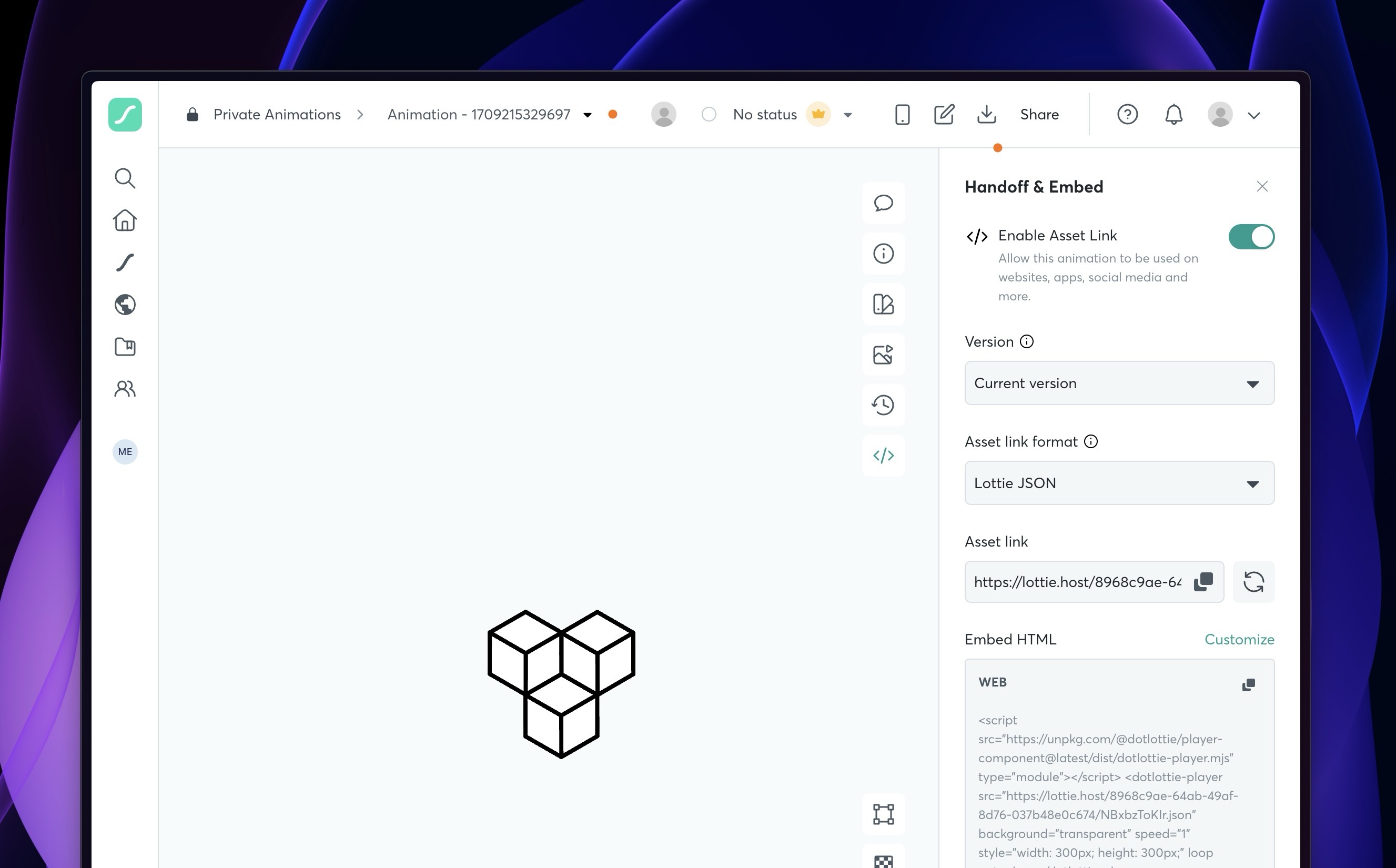View the version history panel
1396x868 pixels.
pyautogui.click(x=883, y=405)
